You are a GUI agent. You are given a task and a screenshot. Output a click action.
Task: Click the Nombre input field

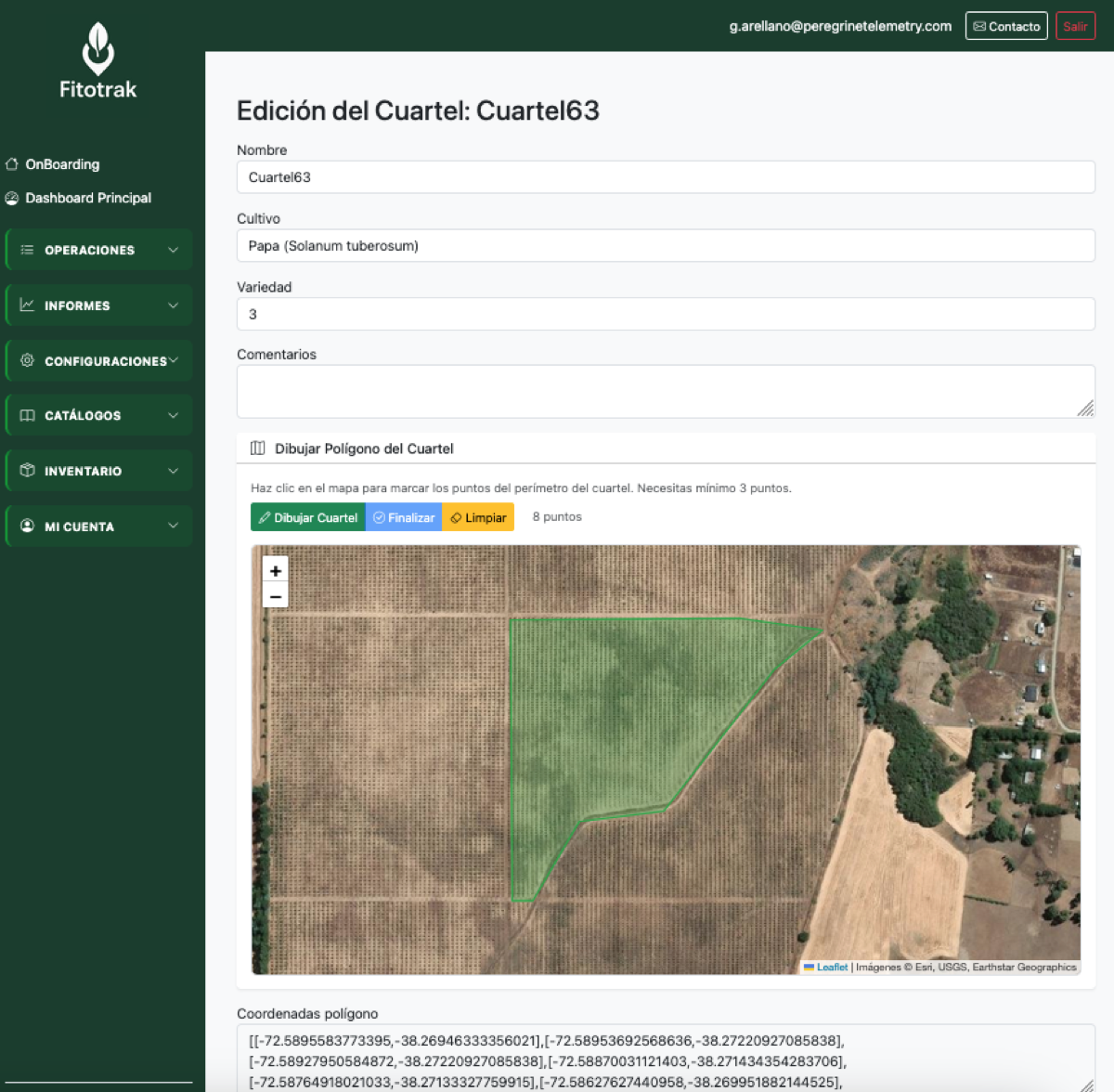click(x=666, y=177)
